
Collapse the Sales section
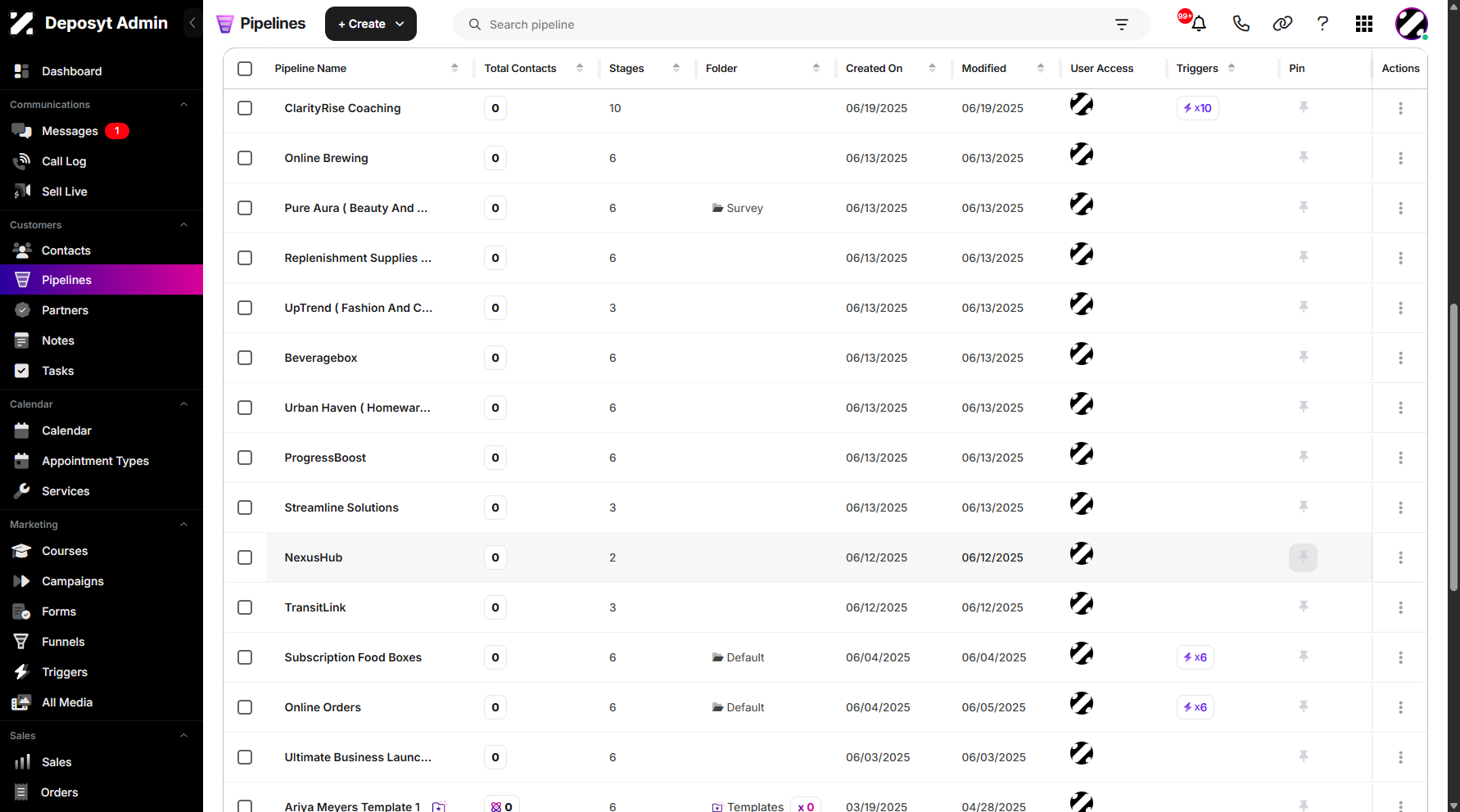pos(183,736)
